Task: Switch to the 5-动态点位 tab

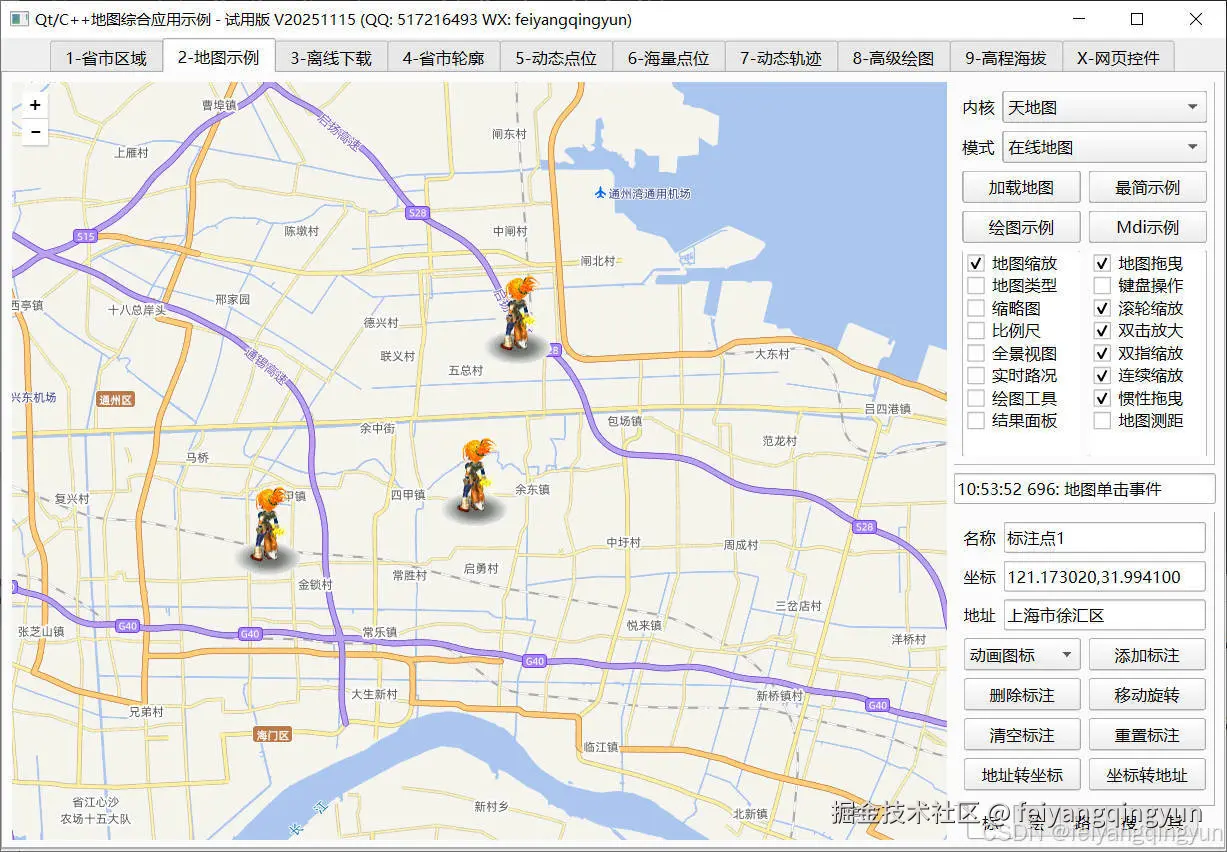Action: pos(556,58)
